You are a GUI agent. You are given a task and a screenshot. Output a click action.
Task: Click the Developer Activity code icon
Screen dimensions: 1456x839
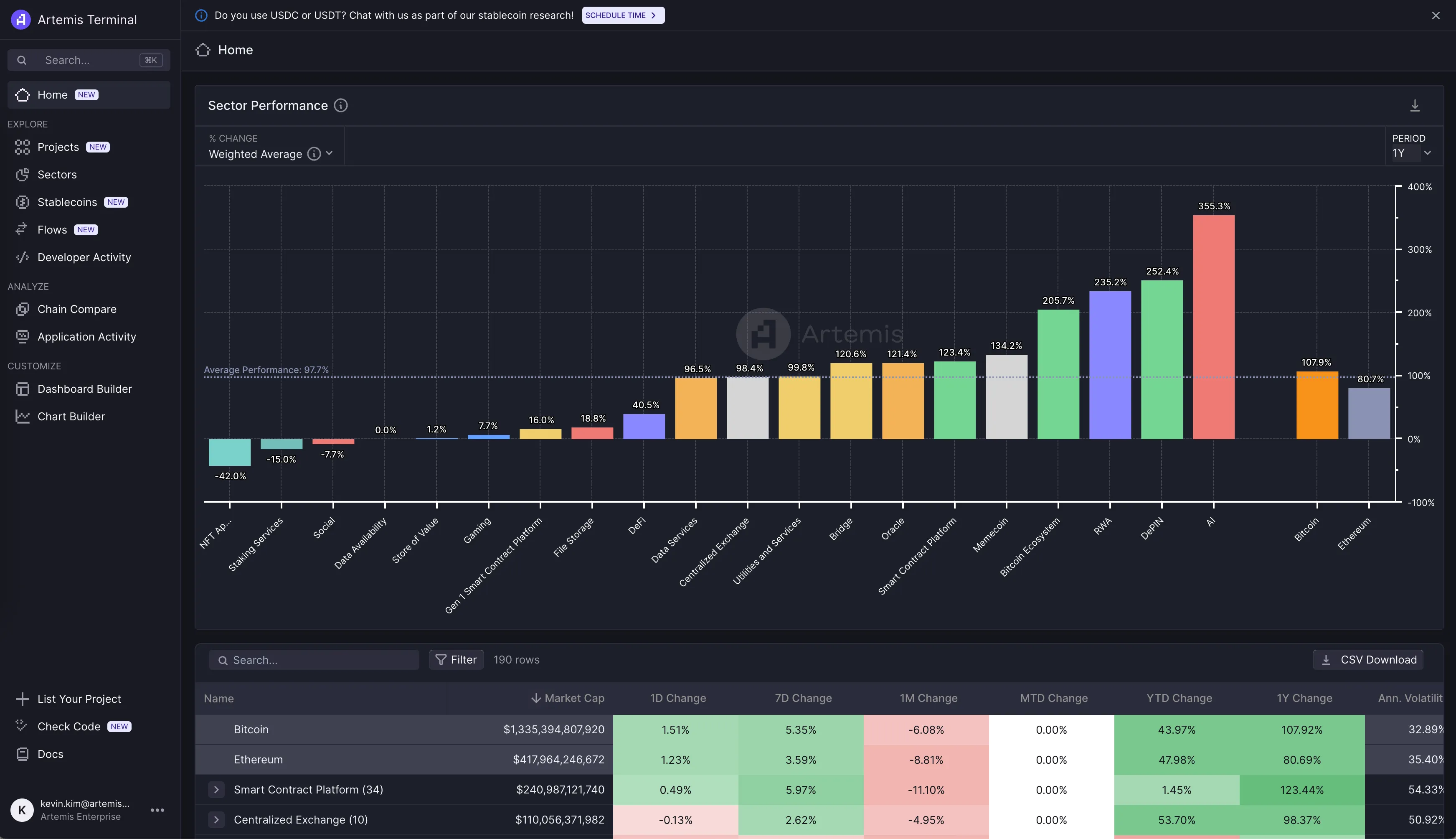click(x=23, y=257)
